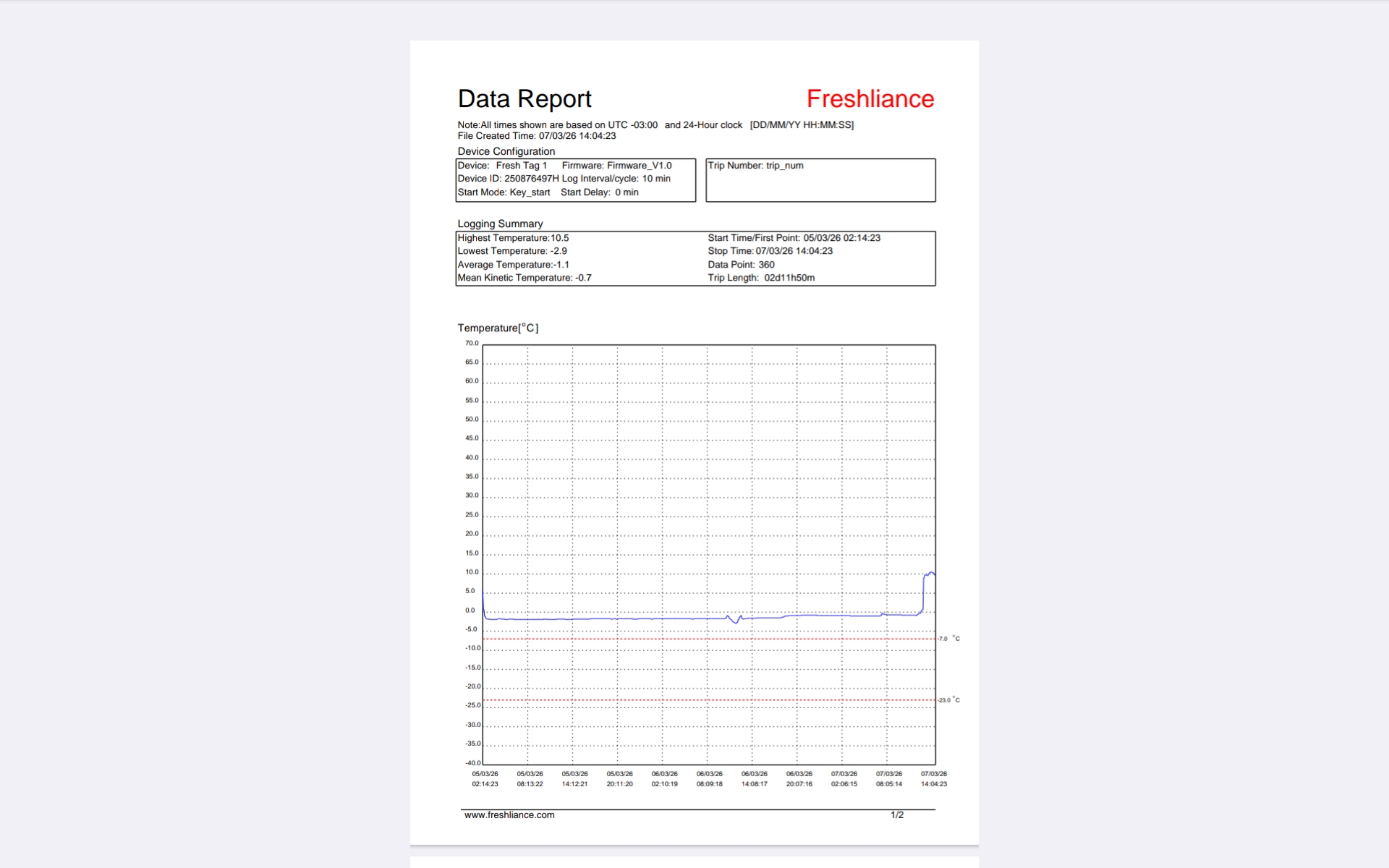
Task: Click the Lowest Temperature -2.9 entry
Action: click(x=511, y=251)
